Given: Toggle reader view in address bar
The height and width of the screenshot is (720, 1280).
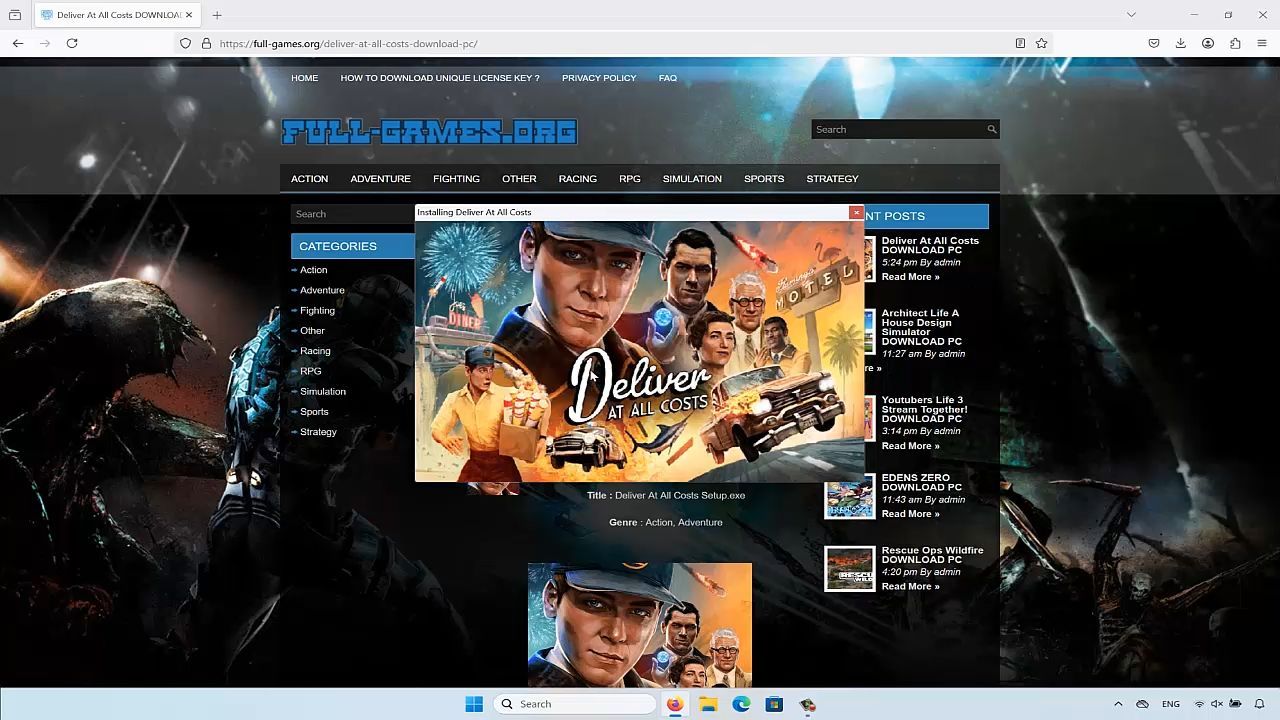Looking at the screenshot, I should 1020,43.
